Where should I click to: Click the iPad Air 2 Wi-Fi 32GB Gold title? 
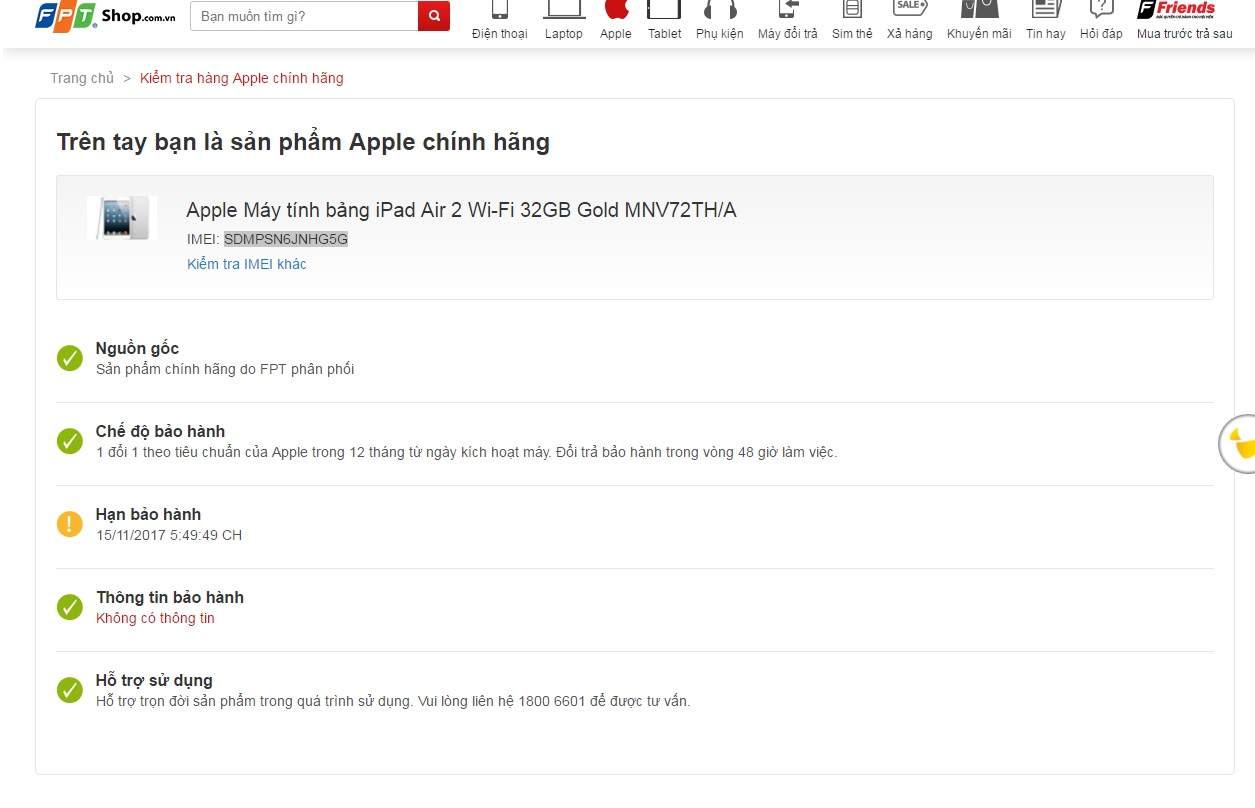461,210
